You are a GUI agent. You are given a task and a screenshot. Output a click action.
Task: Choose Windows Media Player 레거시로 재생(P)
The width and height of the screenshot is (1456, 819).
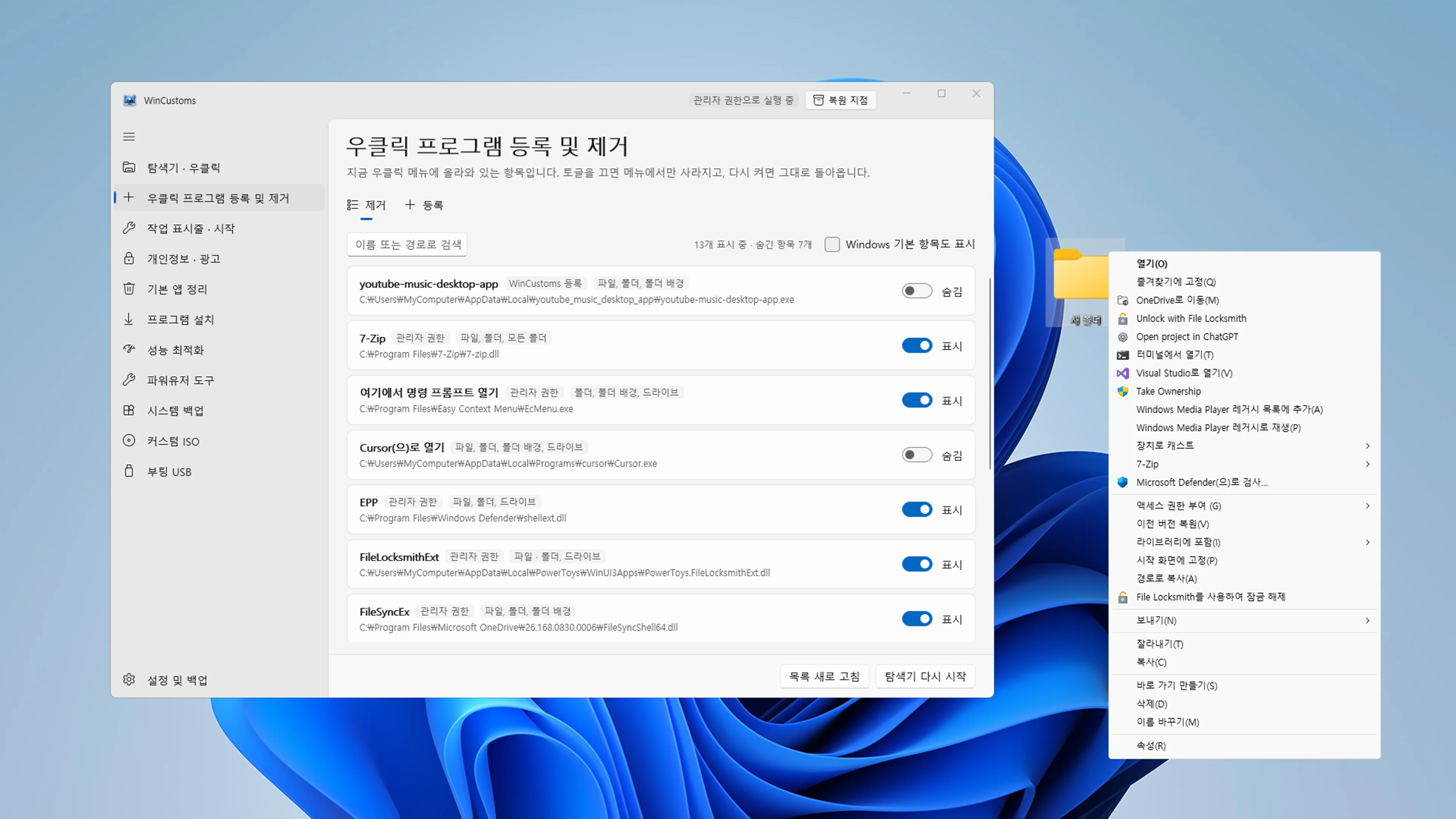[1244, 427]
